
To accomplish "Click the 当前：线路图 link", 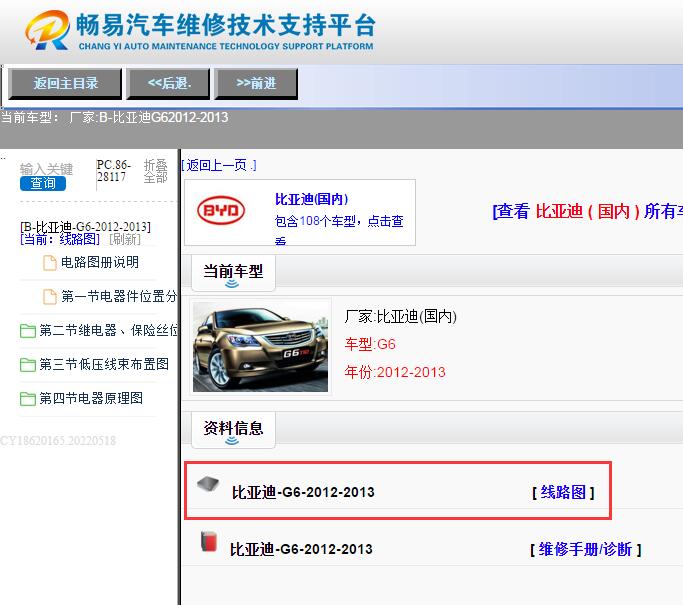I will click(60, 239).
